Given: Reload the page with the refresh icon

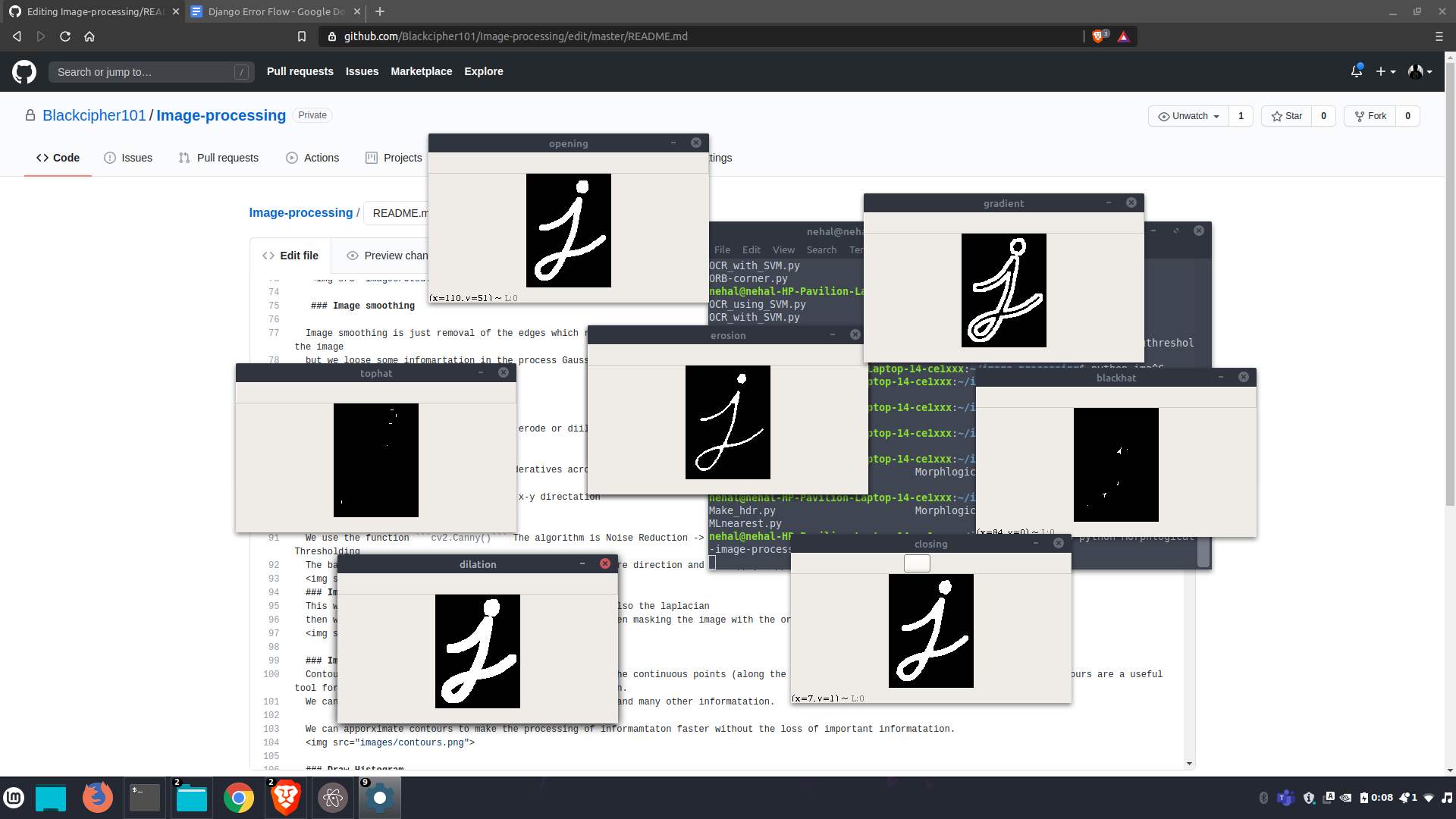Looking at the screenshot, I should 65,36.
